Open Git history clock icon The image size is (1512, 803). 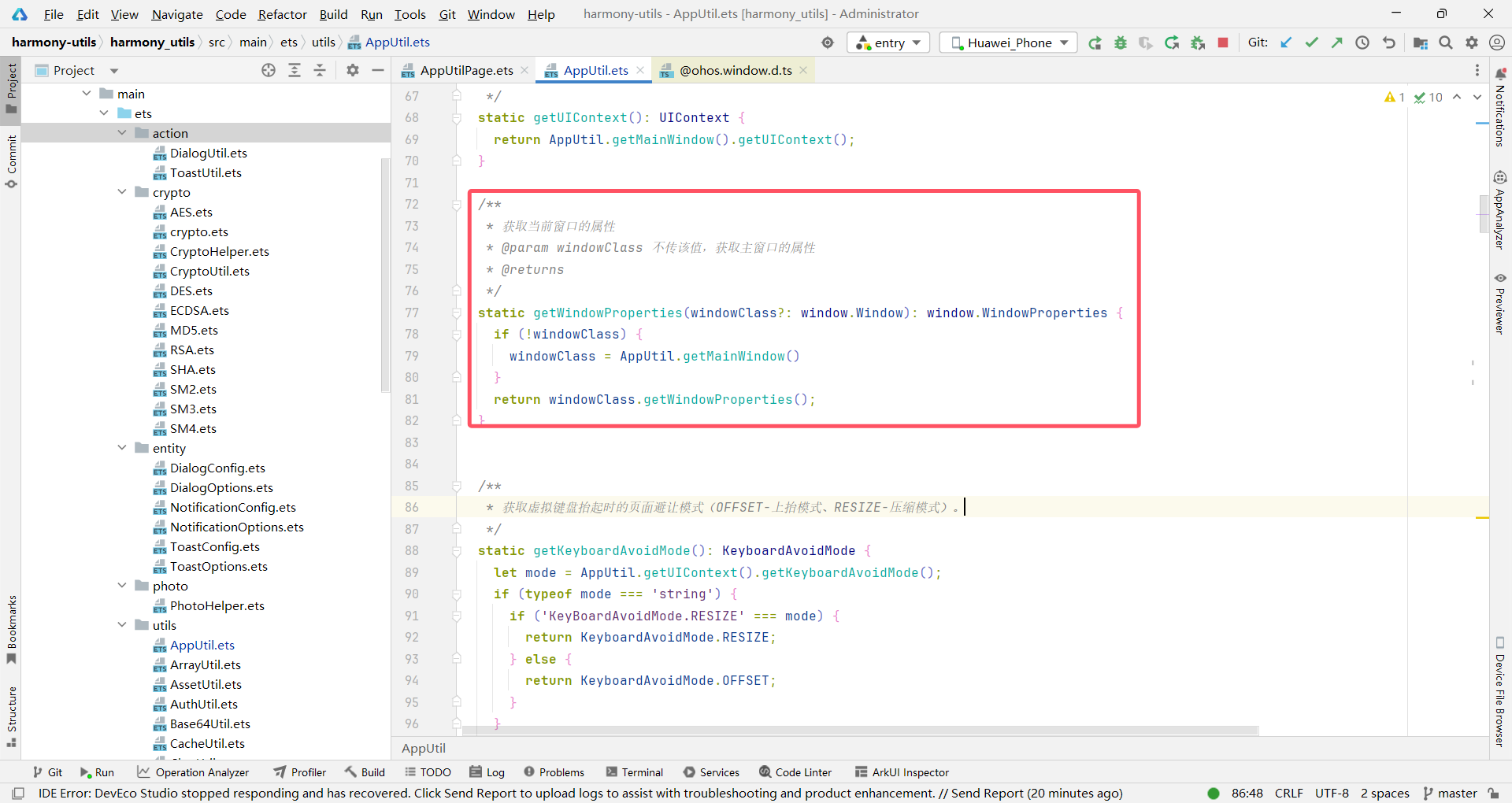click(1362, 43)
